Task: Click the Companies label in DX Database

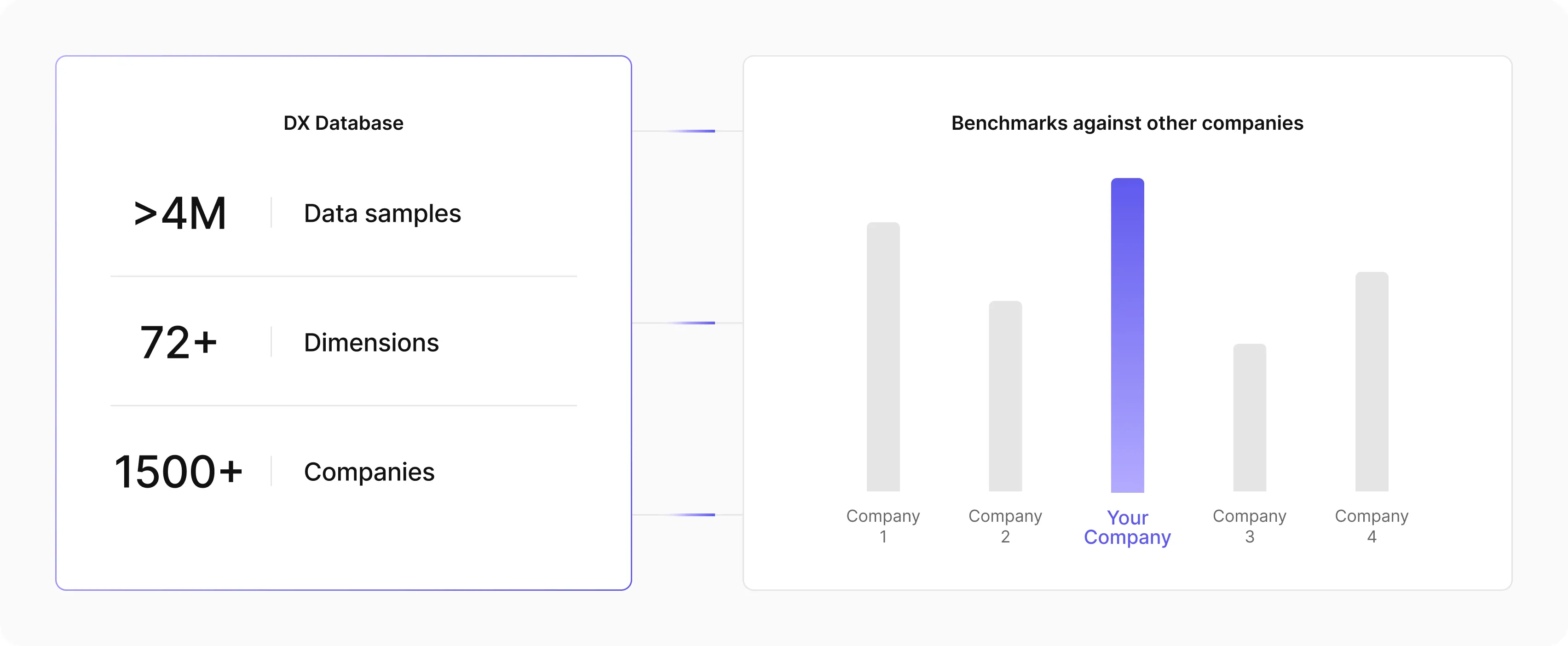Action: coord(369,472)
